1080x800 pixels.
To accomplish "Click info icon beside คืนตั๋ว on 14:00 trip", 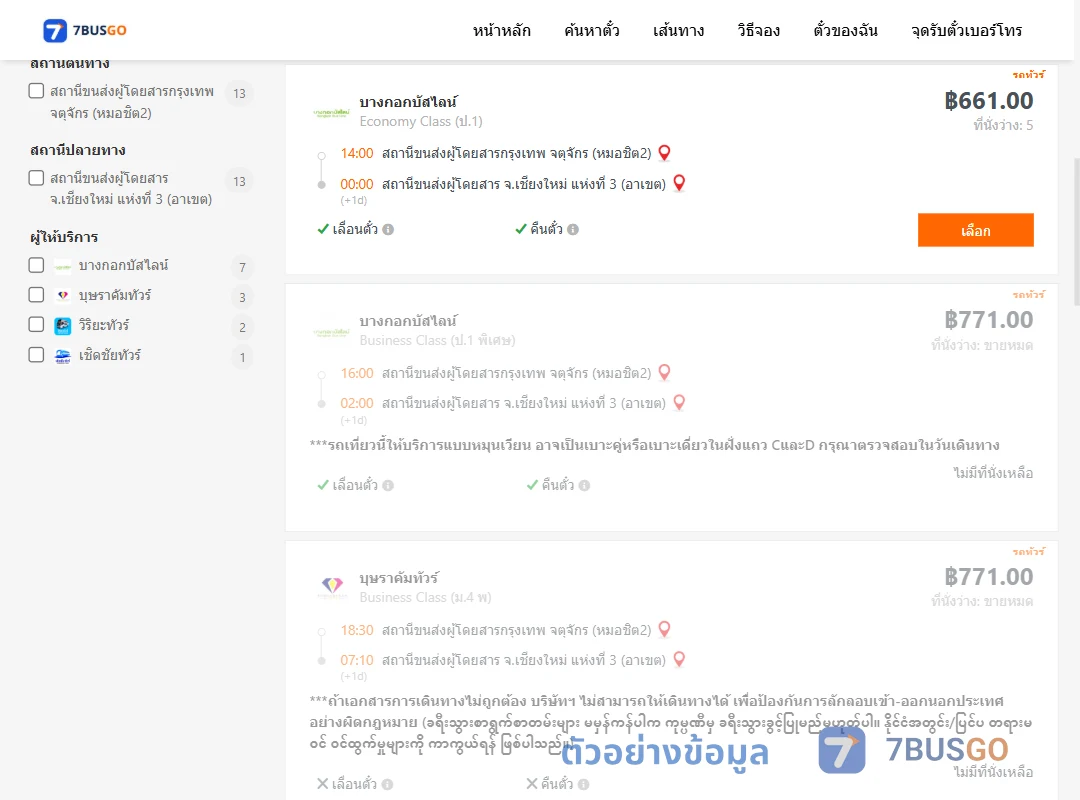I will click(573, 229).
